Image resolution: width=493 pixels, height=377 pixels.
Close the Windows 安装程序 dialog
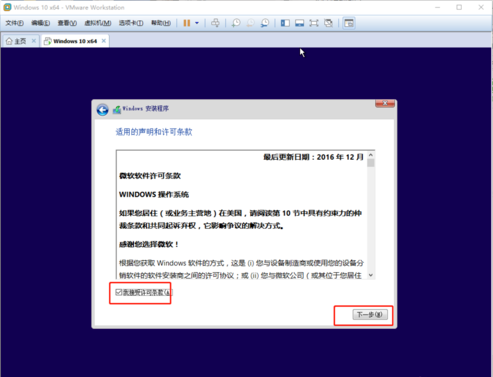pyautogui.click(x=385, y=104)
